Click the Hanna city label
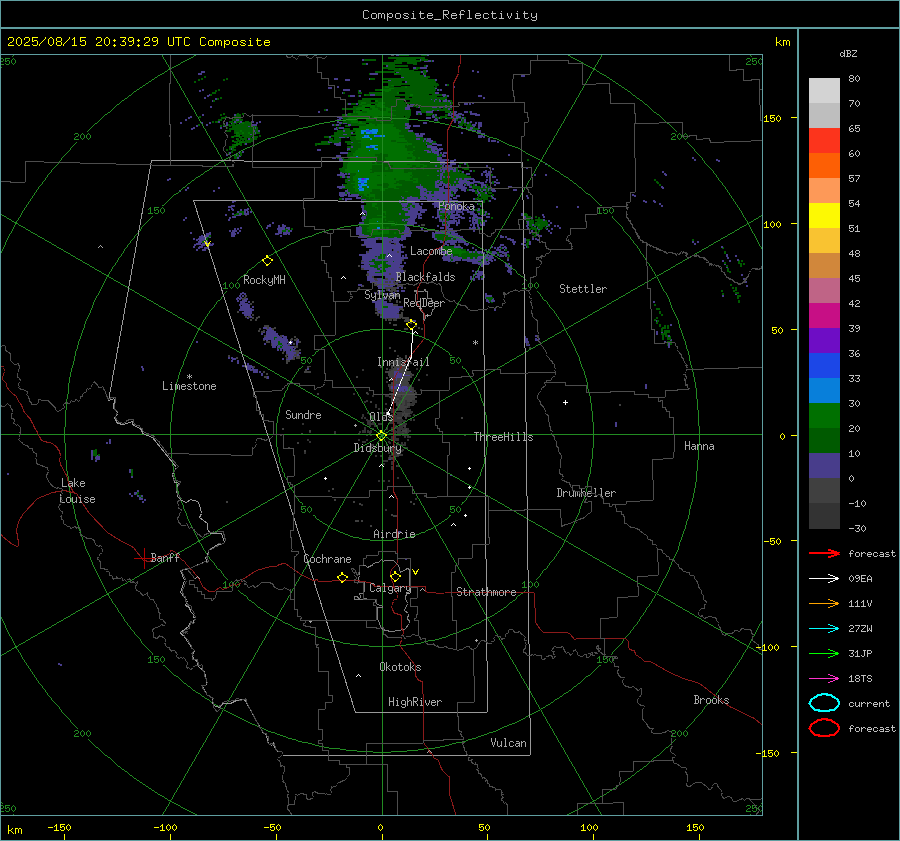Screen dimensions: 900x841 click(699, 446)
